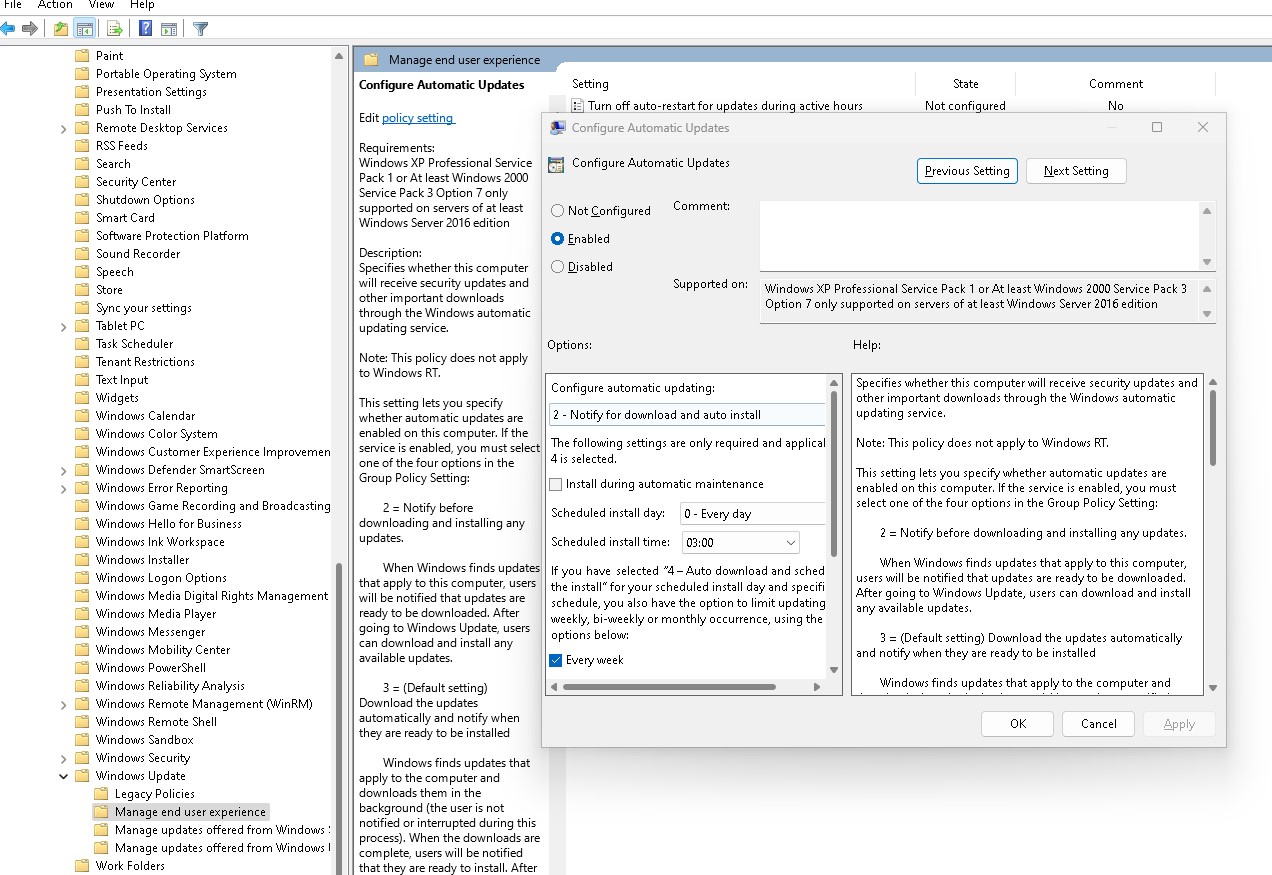Click the Up One Level folder icon
The width and height of the screenshot is (1272, 875).
pyautogui.click(x=61, y=28)
